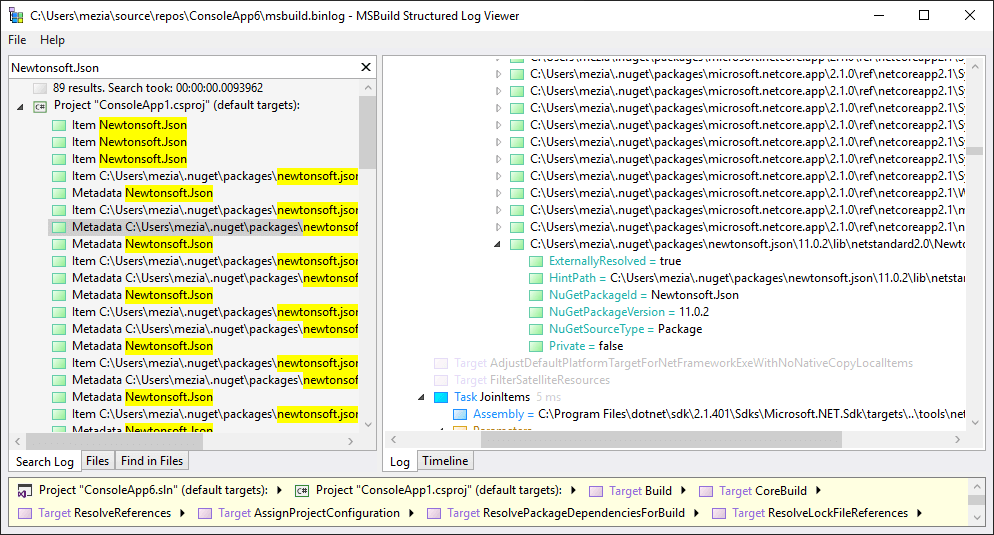Click the Assembly property icon

click(460, 415)
